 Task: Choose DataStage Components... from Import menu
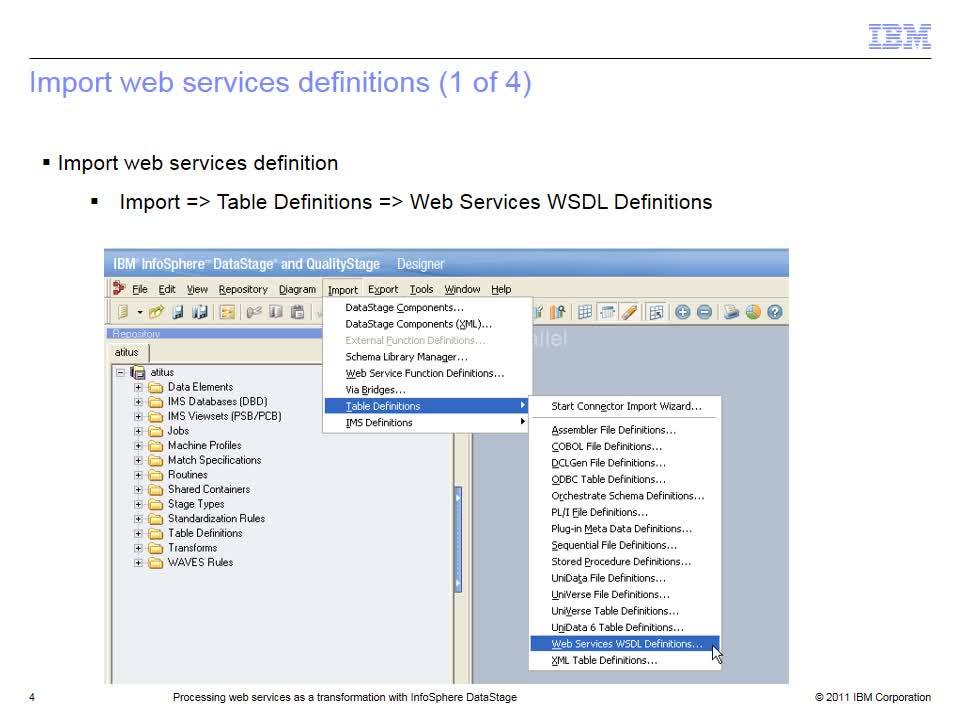427,307
